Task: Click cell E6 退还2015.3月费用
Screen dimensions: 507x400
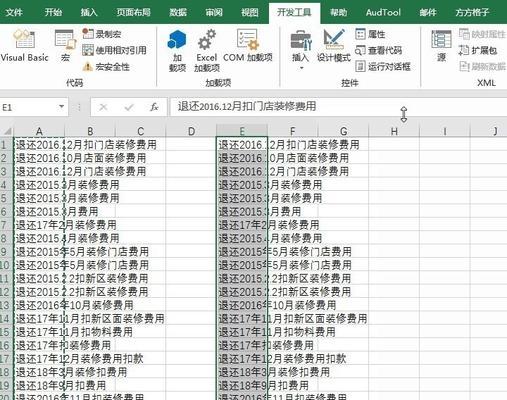Action: [242, 212]
